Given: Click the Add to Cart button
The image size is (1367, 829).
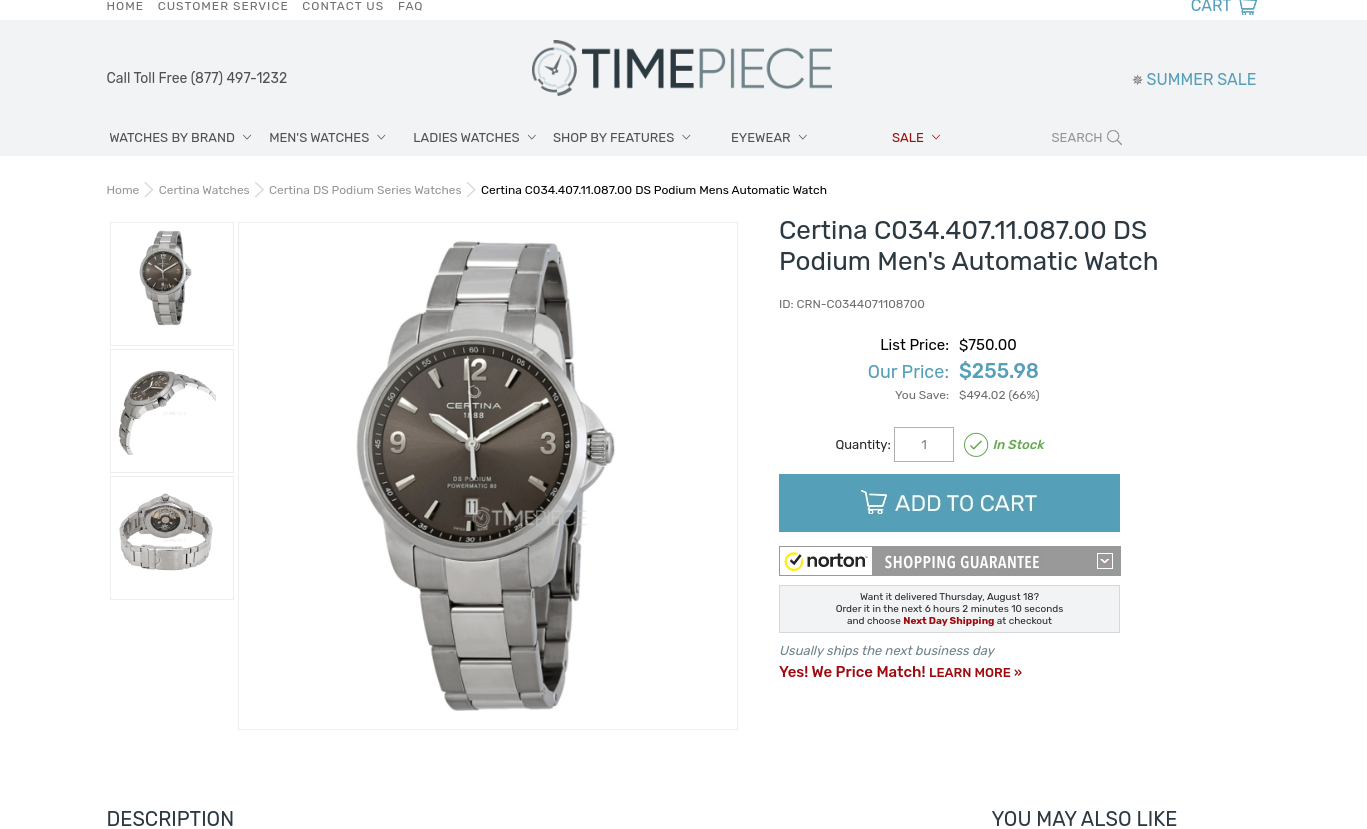Looking at the screenshot, I should coord(949,503).
